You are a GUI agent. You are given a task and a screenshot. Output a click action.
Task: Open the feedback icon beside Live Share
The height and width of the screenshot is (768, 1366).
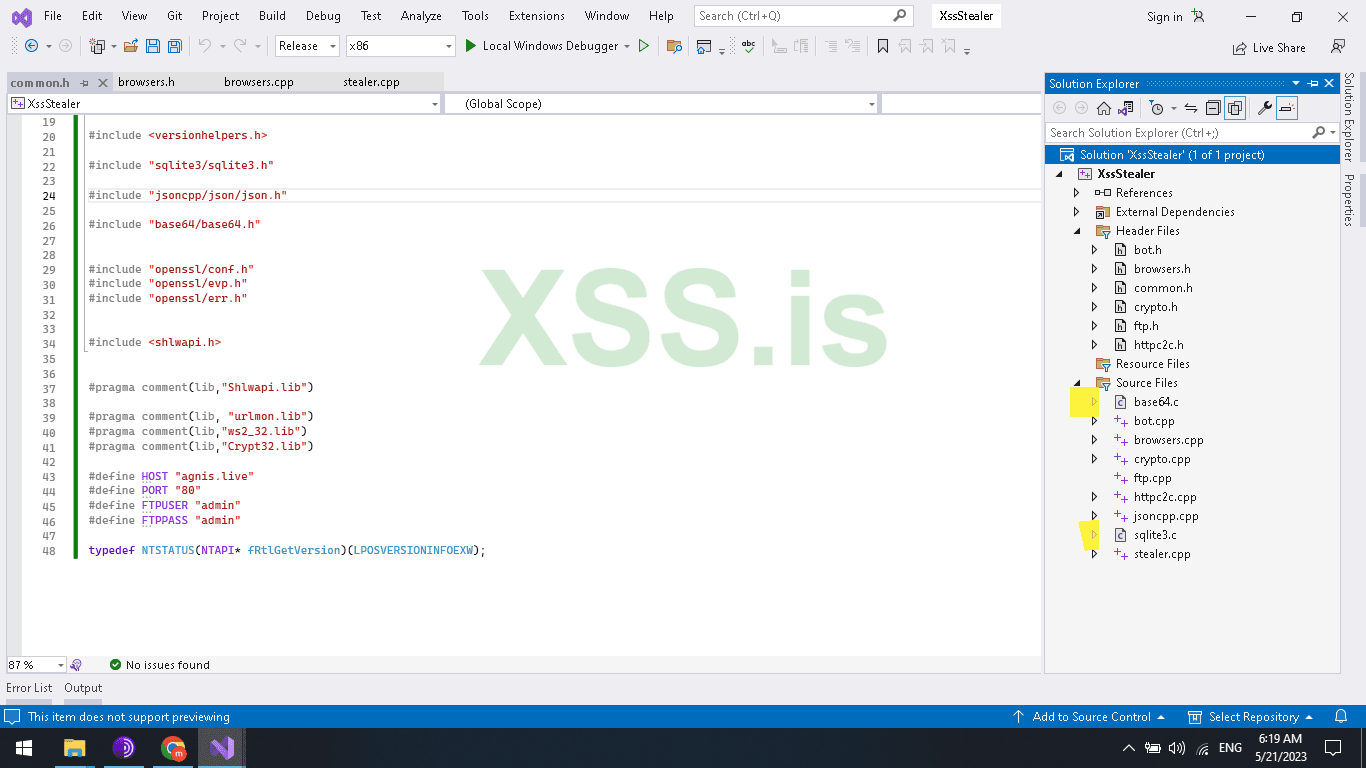[1338, 46]
